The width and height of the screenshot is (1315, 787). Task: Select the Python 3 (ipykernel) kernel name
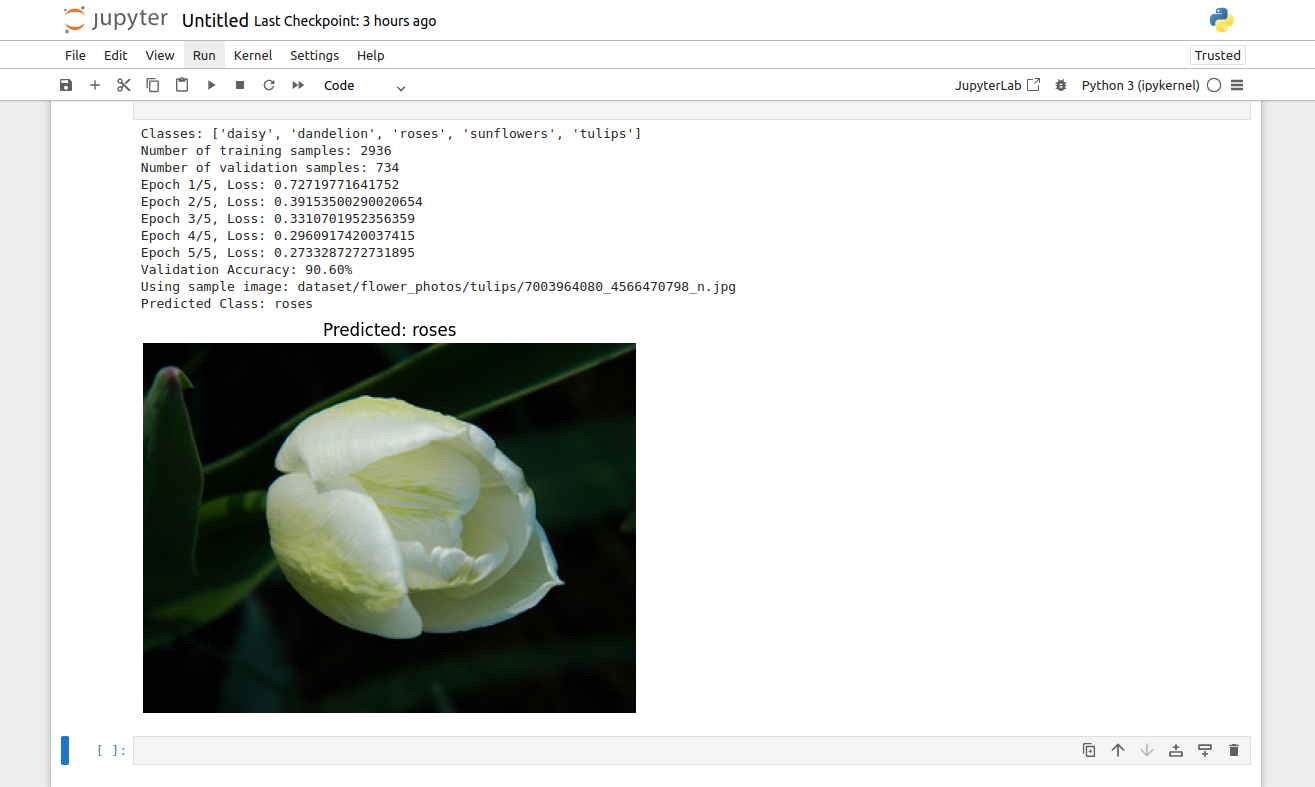pyautogui.click(x=1140, y=86)
